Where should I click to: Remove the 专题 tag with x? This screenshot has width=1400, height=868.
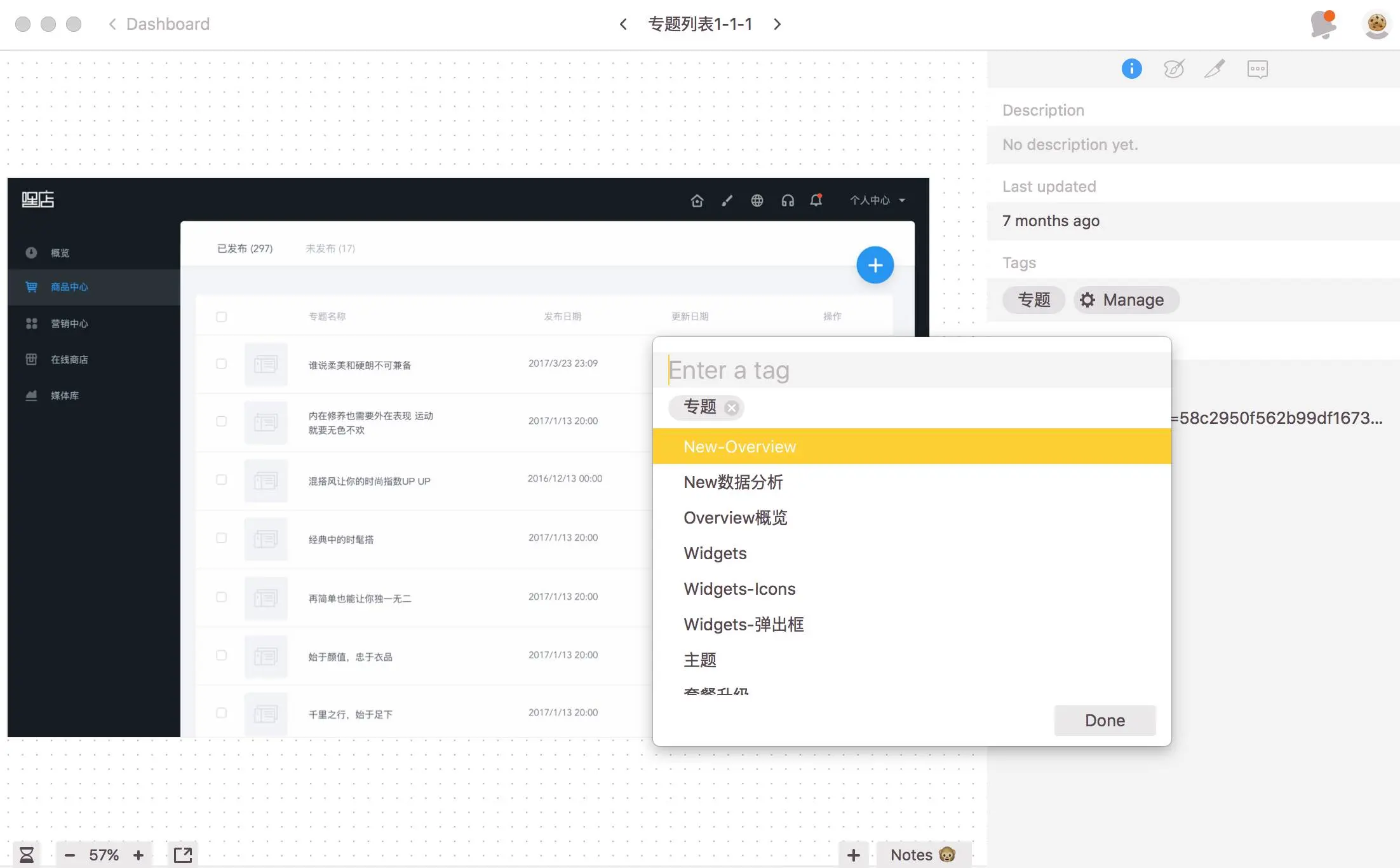pyautogui.click(x=732, y=407)
